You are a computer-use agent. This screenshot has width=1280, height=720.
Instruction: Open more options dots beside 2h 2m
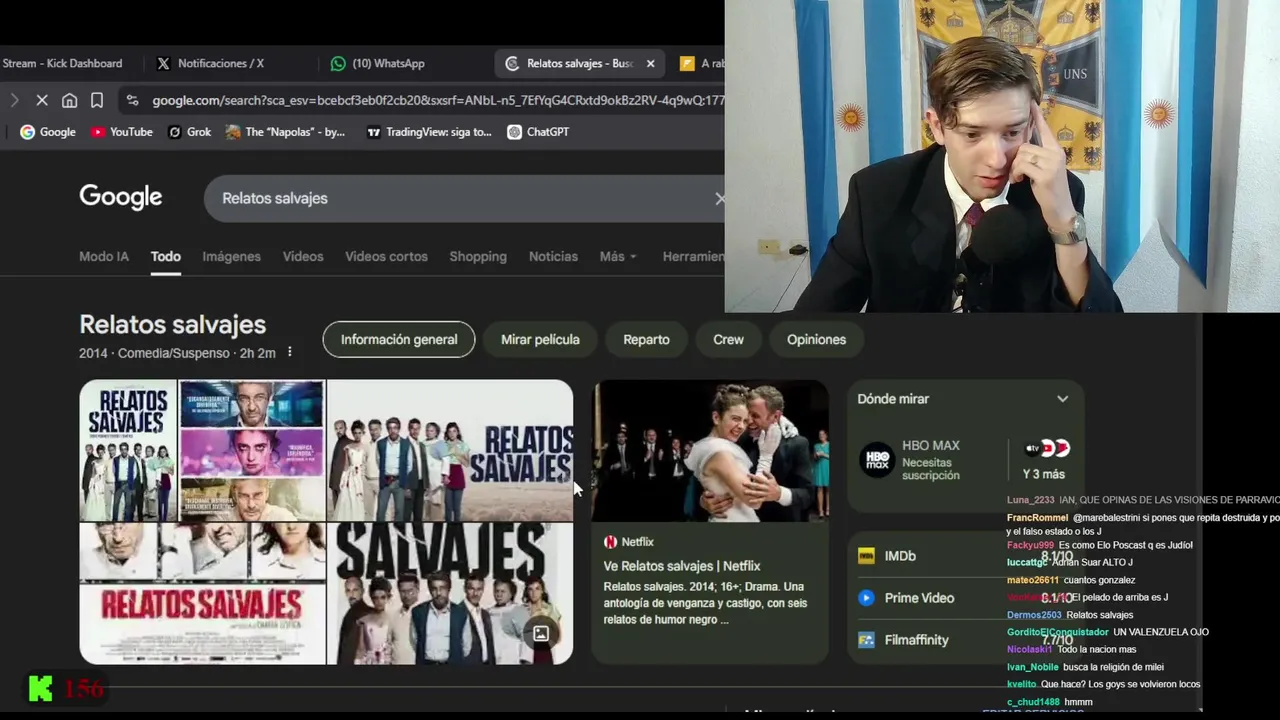coord(290,352)
